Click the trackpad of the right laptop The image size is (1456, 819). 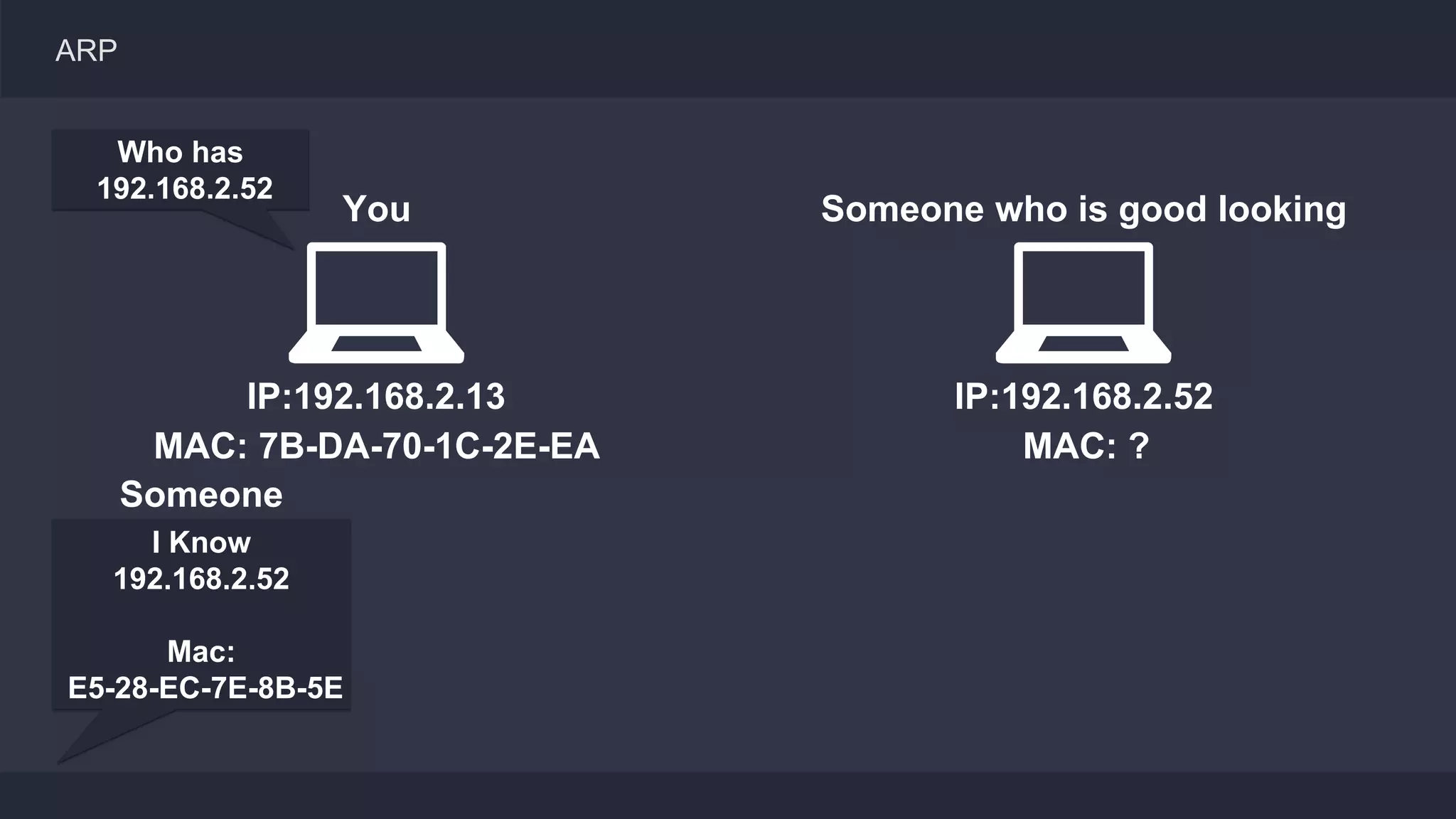tap(1083, 344)
